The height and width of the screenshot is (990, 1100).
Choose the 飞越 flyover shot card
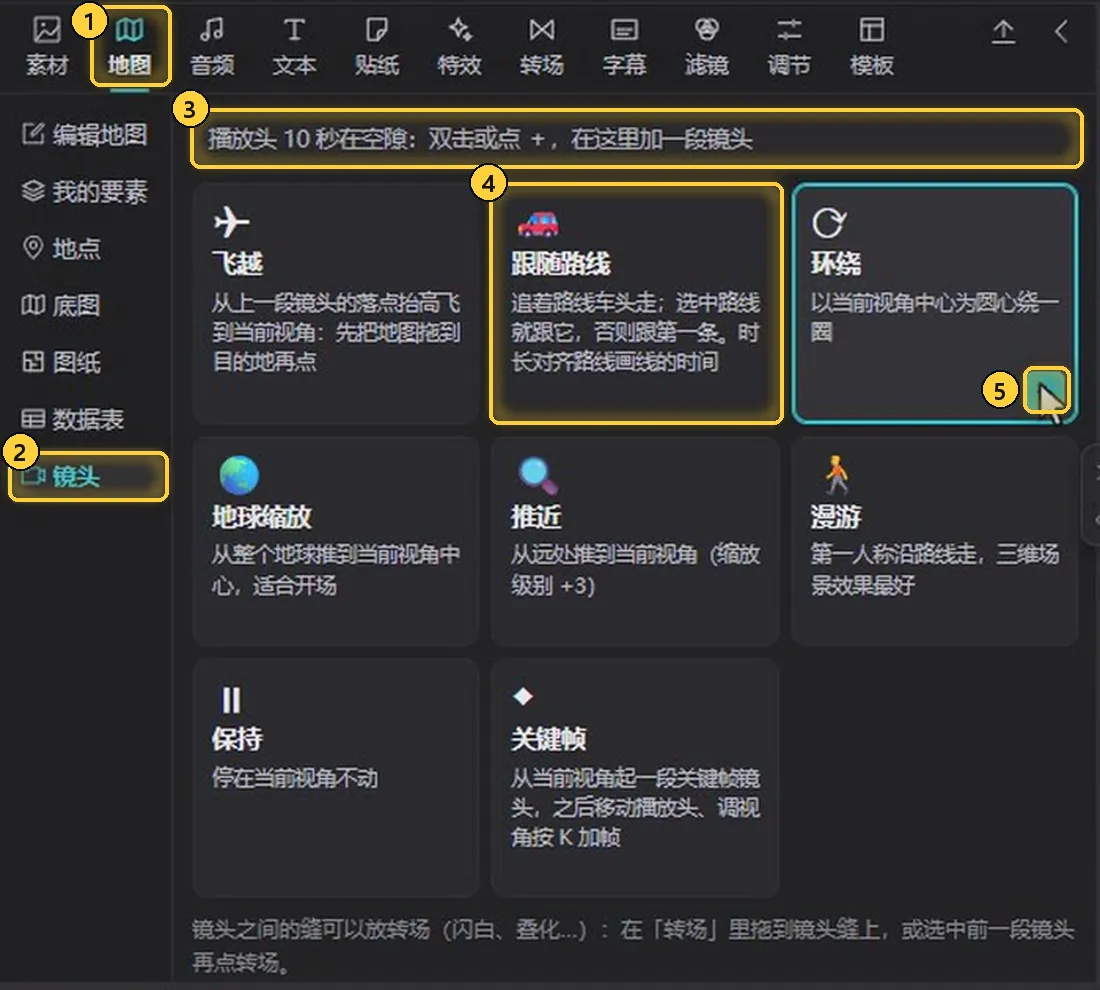coord(336,303)
